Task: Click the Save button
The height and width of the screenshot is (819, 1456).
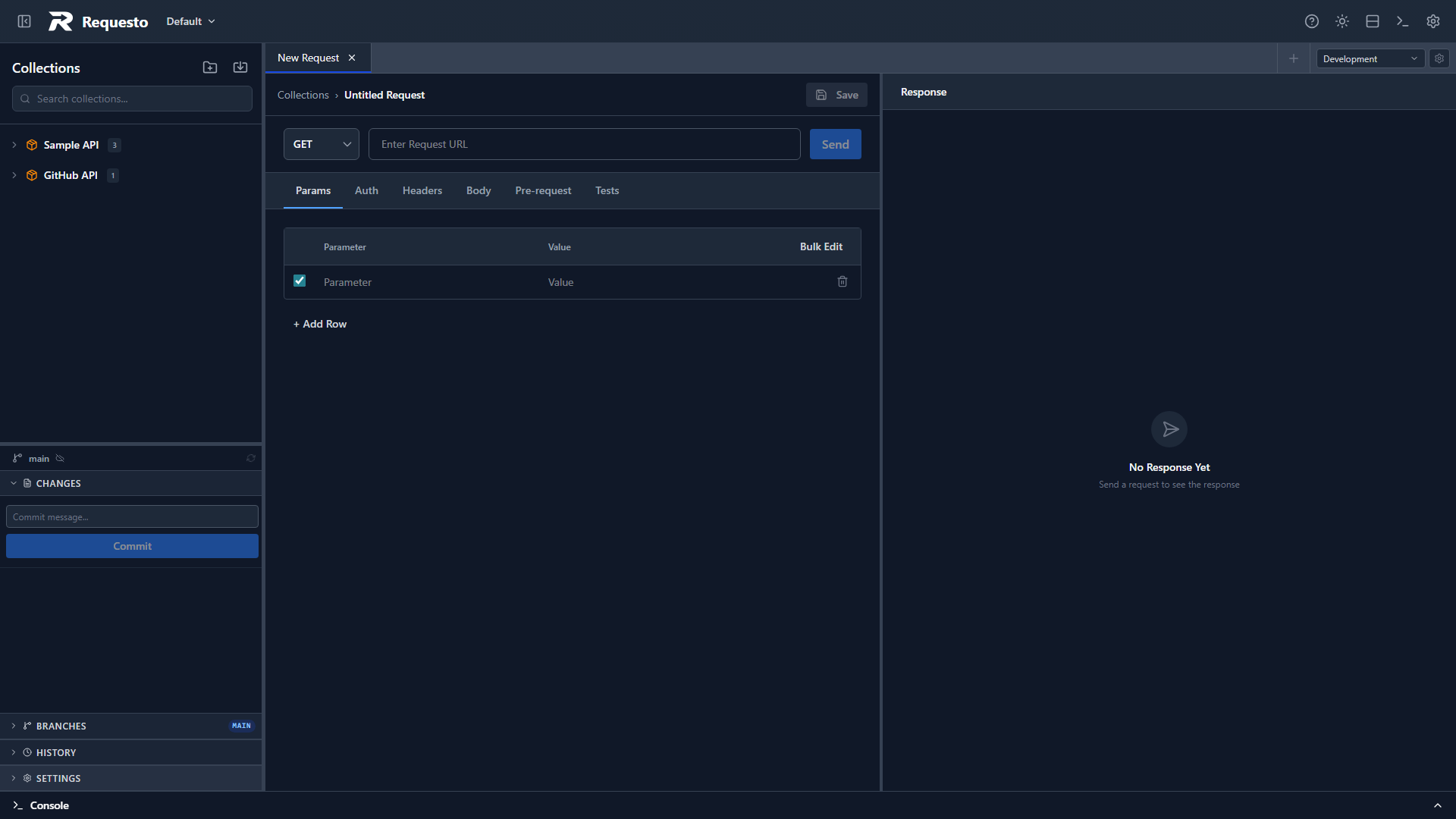Action: [x=836, y=95]
